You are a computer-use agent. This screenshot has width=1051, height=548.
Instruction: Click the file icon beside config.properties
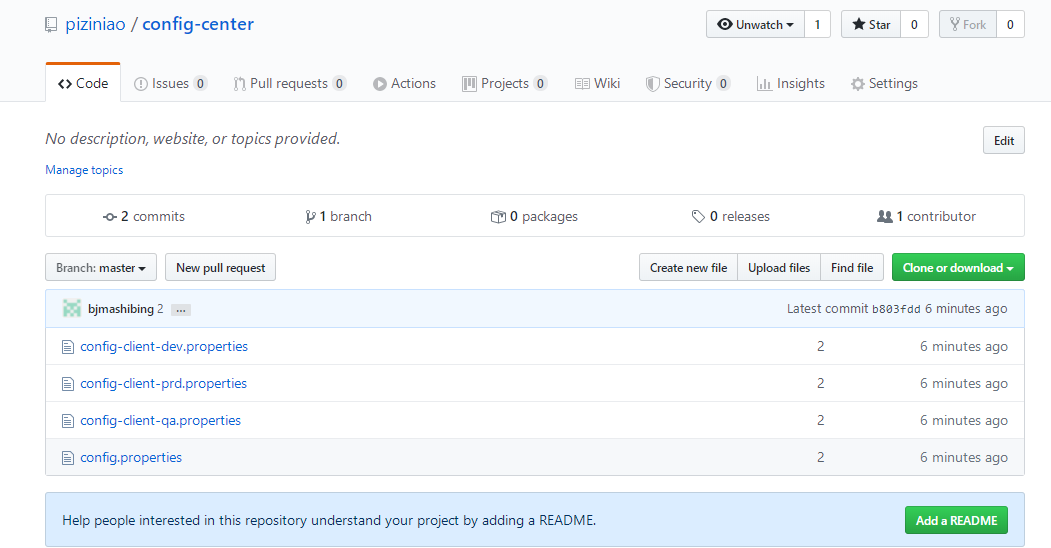tap(68, 458)
